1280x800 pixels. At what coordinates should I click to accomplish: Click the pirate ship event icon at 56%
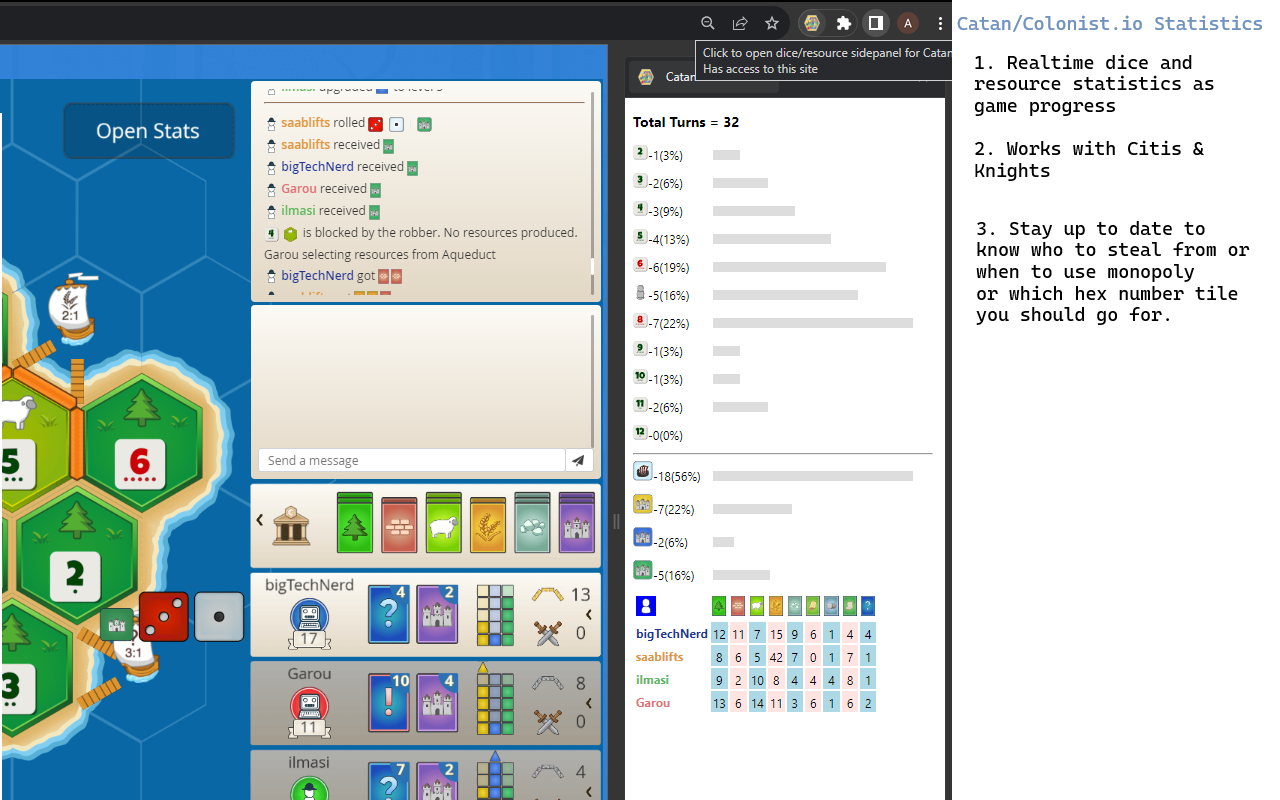point(643,471)
